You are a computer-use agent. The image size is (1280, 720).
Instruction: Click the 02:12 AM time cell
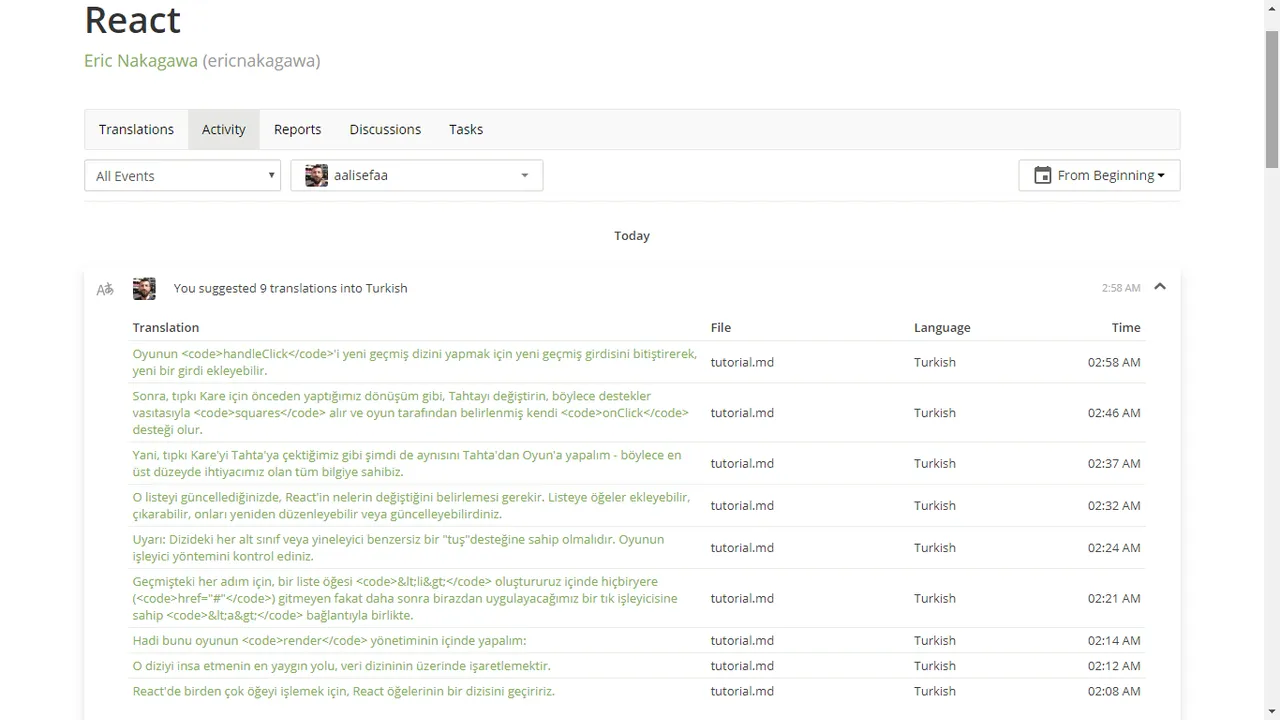click(x=1114, y=666)
